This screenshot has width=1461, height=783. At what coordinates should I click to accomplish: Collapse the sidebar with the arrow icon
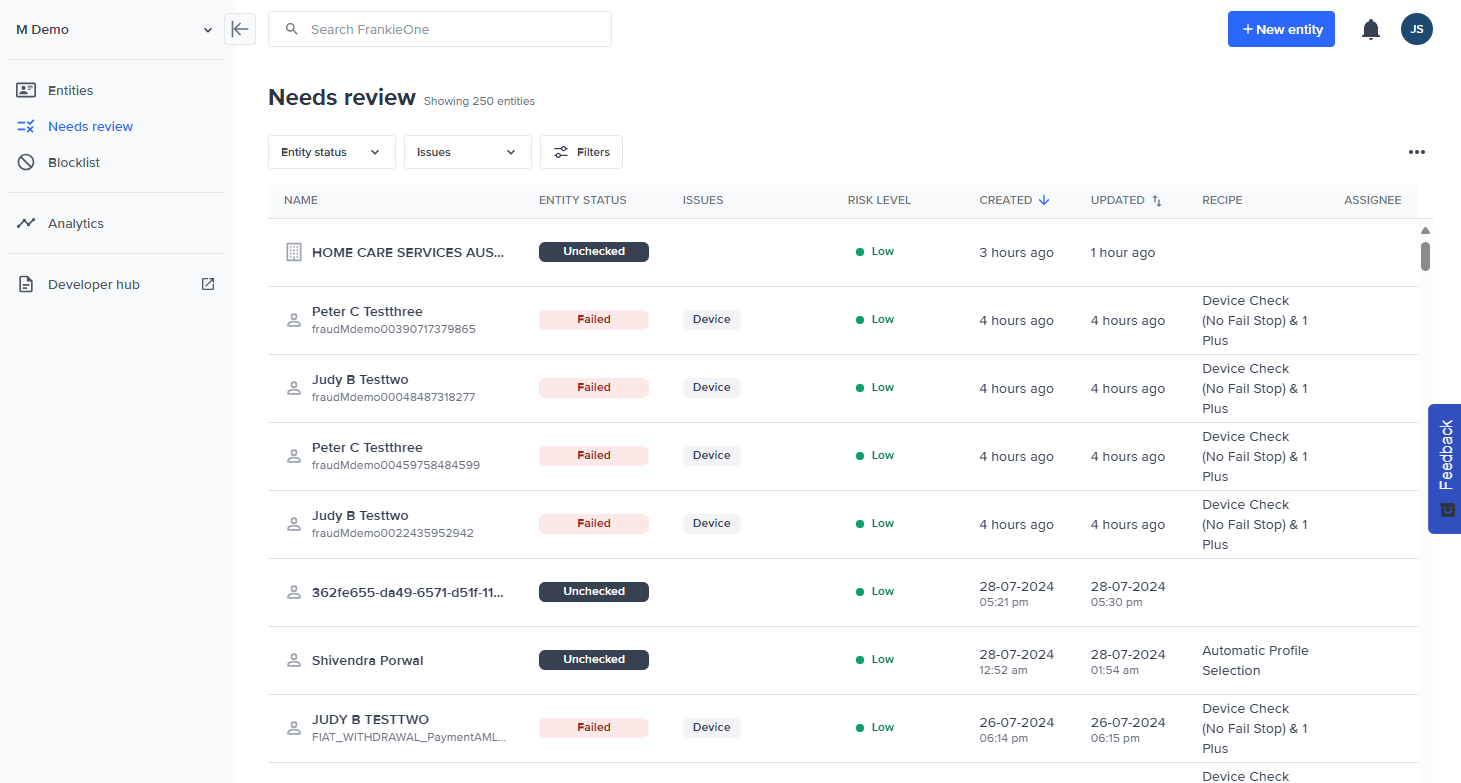[x=240, y=29]
